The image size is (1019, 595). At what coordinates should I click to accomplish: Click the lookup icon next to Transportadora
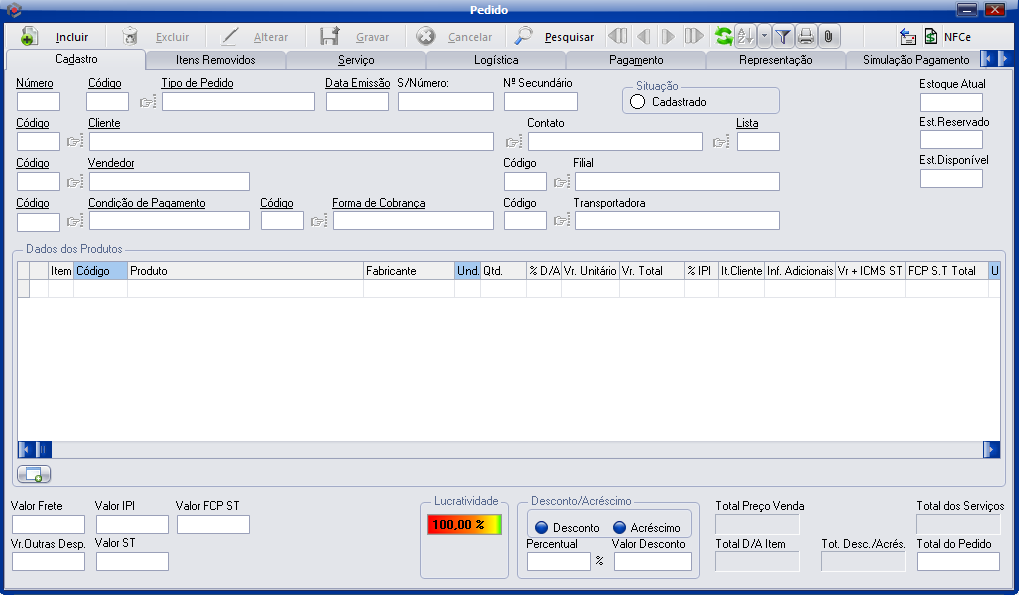(562, 221)
